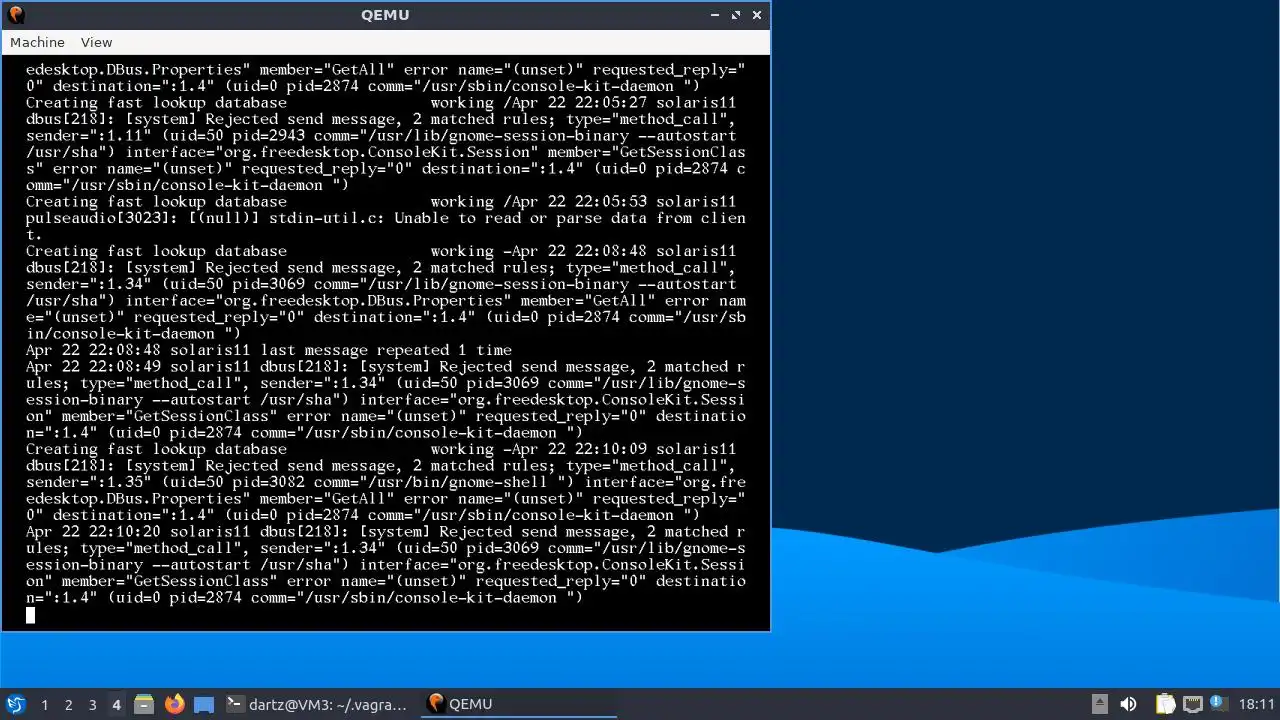Launch file manager from the panel
The height and width of the screenshot is (720, 1280).
(x=144, y=704)
